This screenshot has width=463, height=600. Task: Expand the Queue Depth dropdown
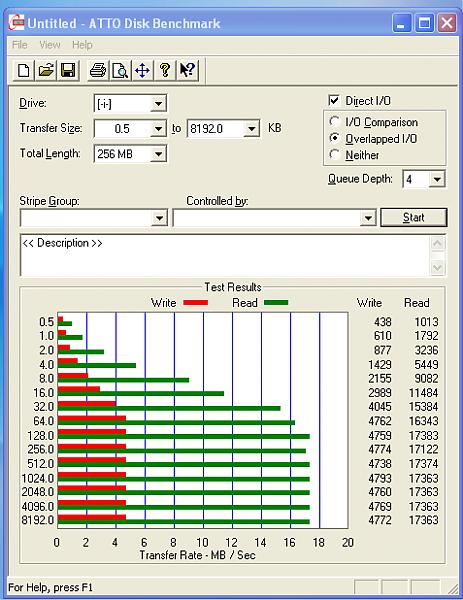pos(437,179)
